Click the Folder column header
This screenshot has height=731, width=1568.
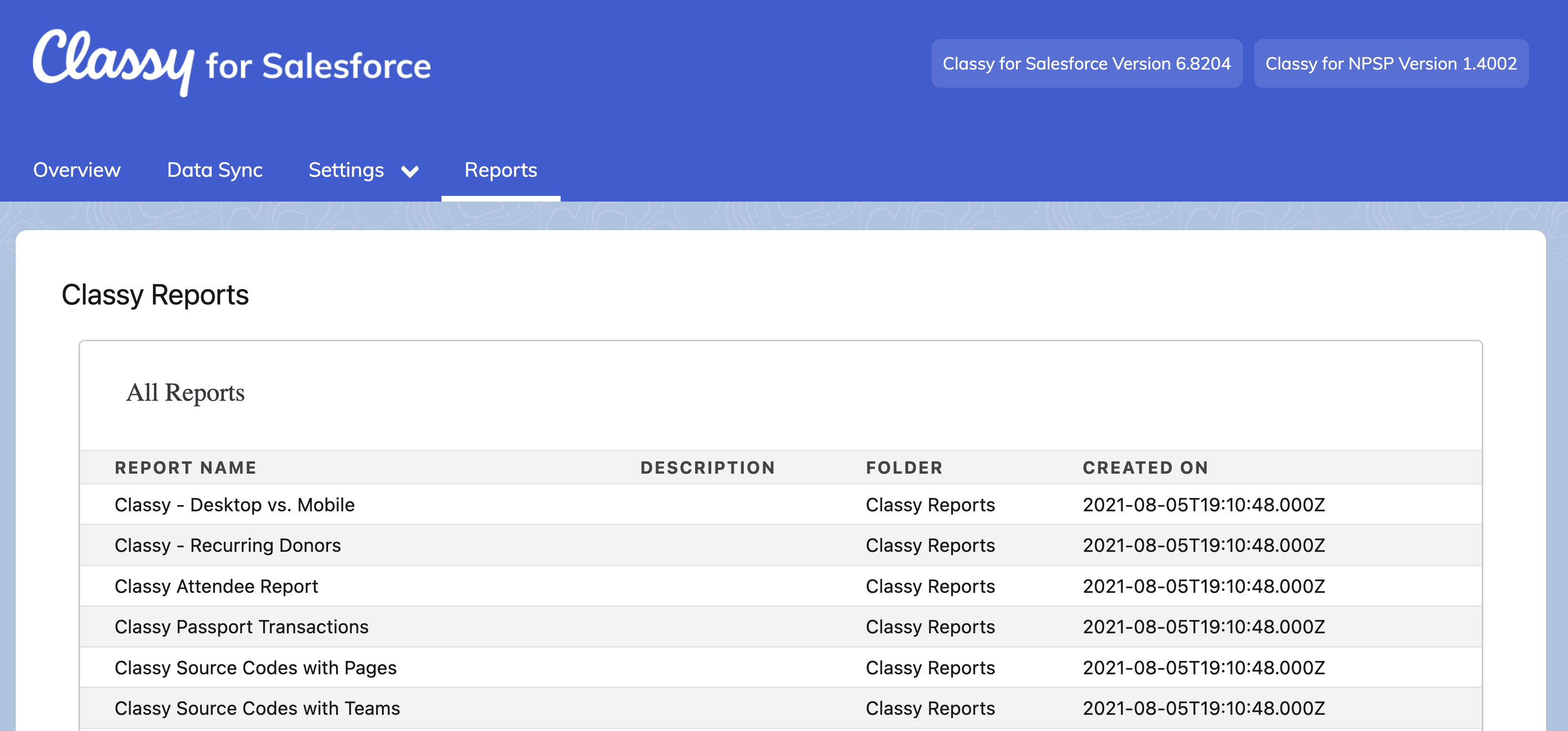(904, 467)
